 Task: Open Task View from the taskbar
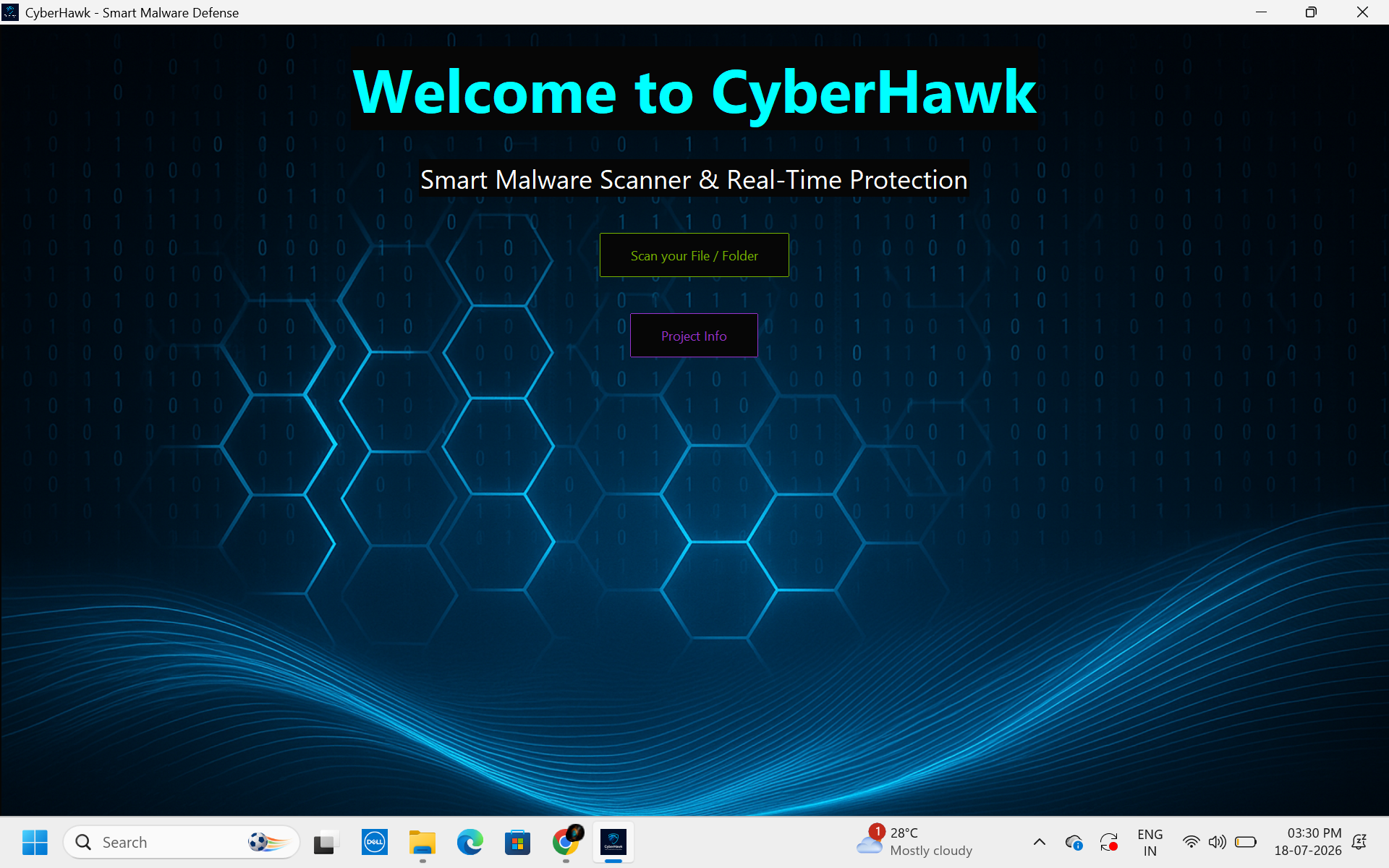327,842
